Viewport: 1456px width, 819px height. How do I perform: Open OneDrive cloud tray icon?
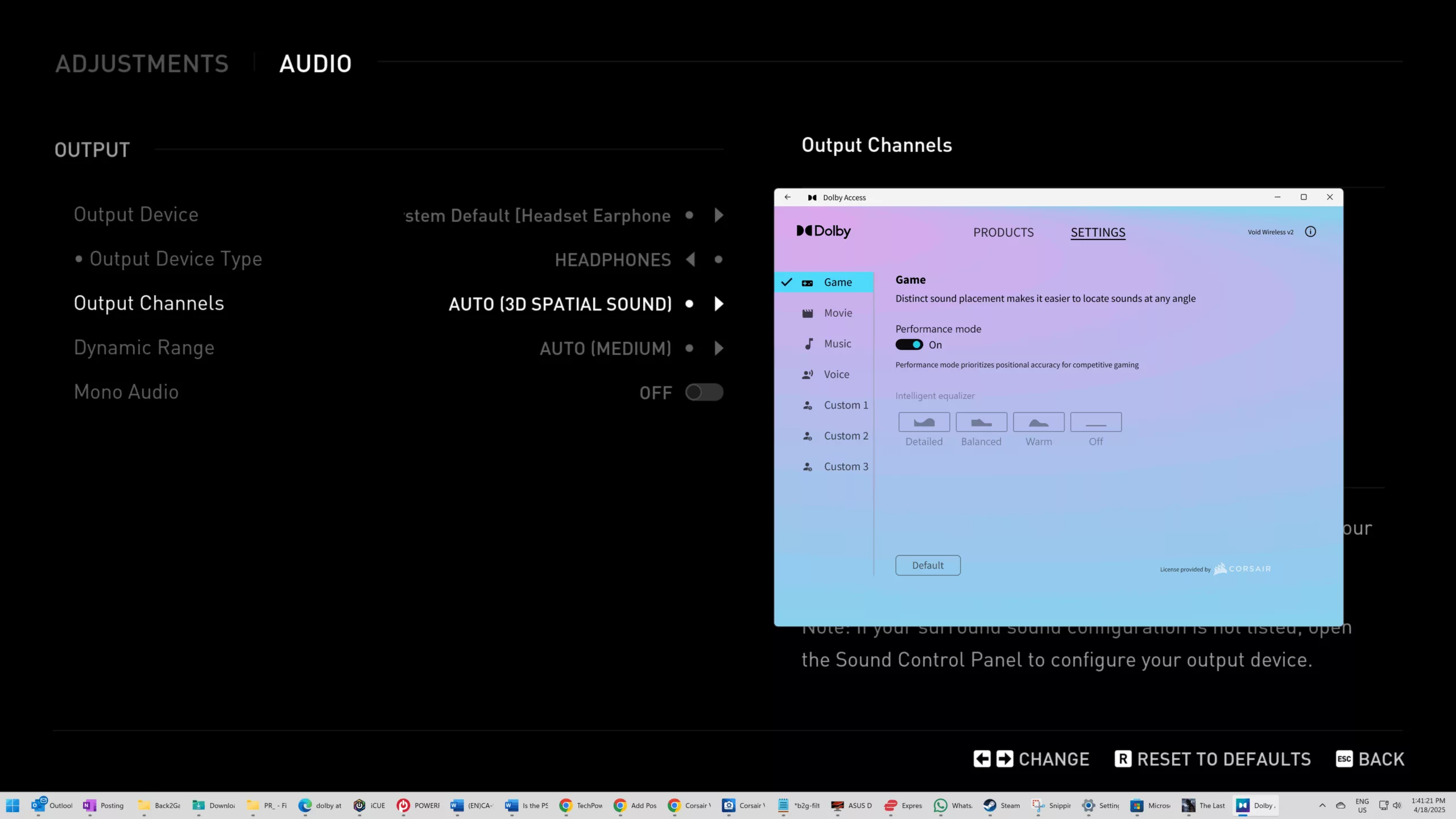(1341, 805)
